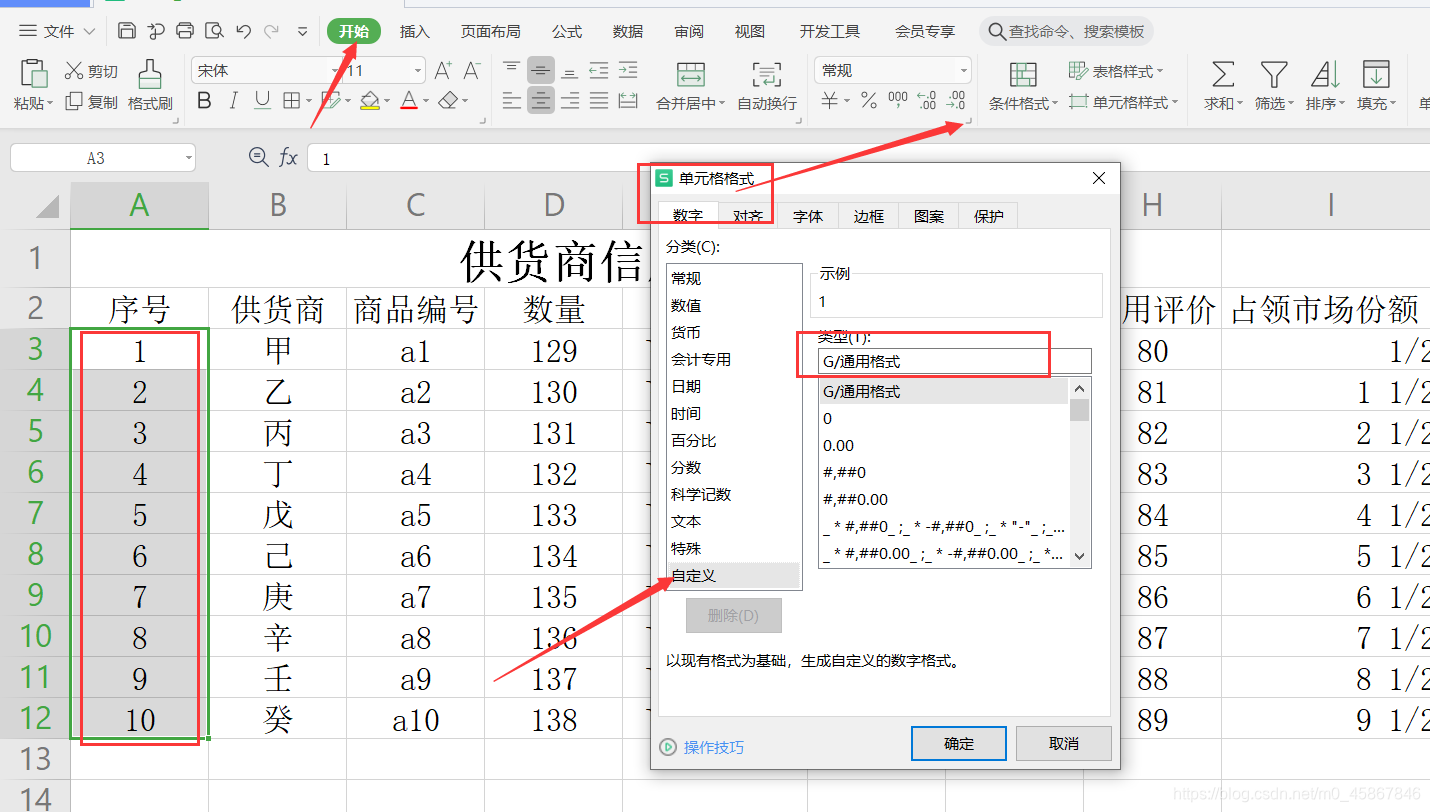The width and height of the screenshot is (1430, 812).
Task: Click the Sum (求和) sigma icon
Action: pos(1222,74)
